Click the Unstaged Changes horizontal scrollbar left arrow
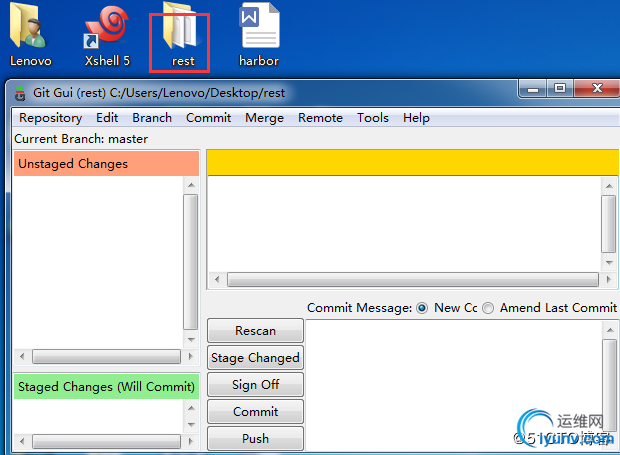Image resolution: width=620 pixels, height=455 pixels. [x=22, y=357]
